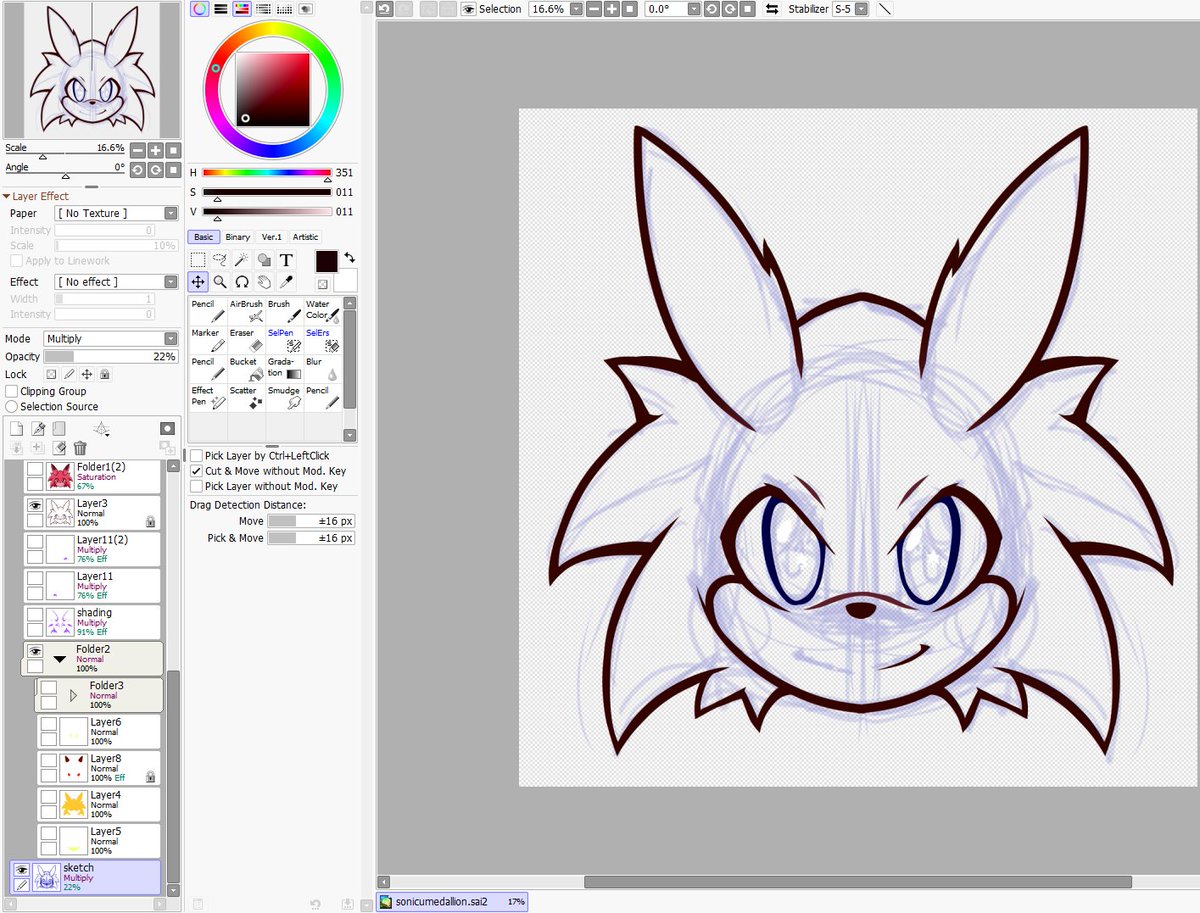Image resolution: width=1200 pixels, height=913 pixels.
Task: Expand the Folder3 layer group
Action: click(73, 695)
